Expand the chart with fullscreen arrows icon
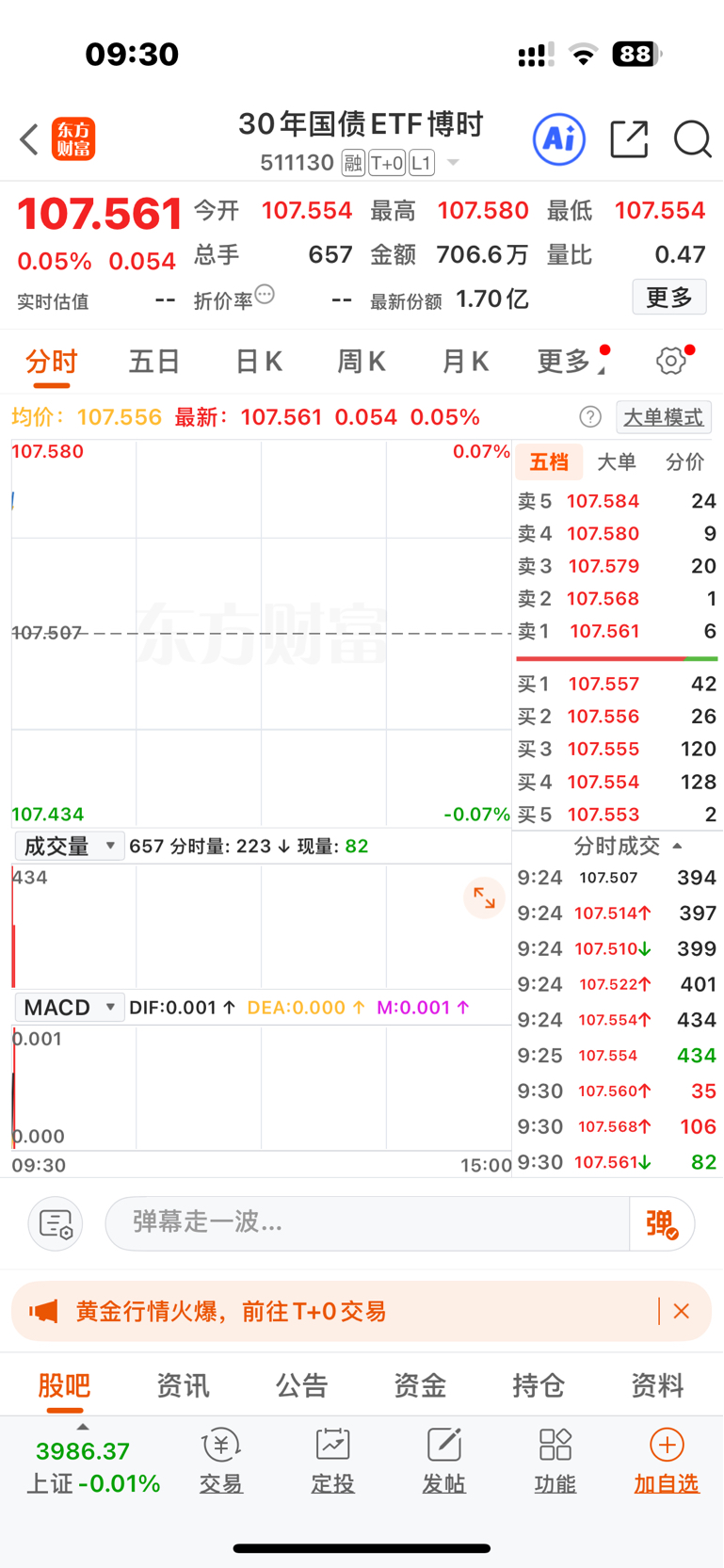Image resolution: width=724 pixels, height=1568 pixels. tap(484, 897)
